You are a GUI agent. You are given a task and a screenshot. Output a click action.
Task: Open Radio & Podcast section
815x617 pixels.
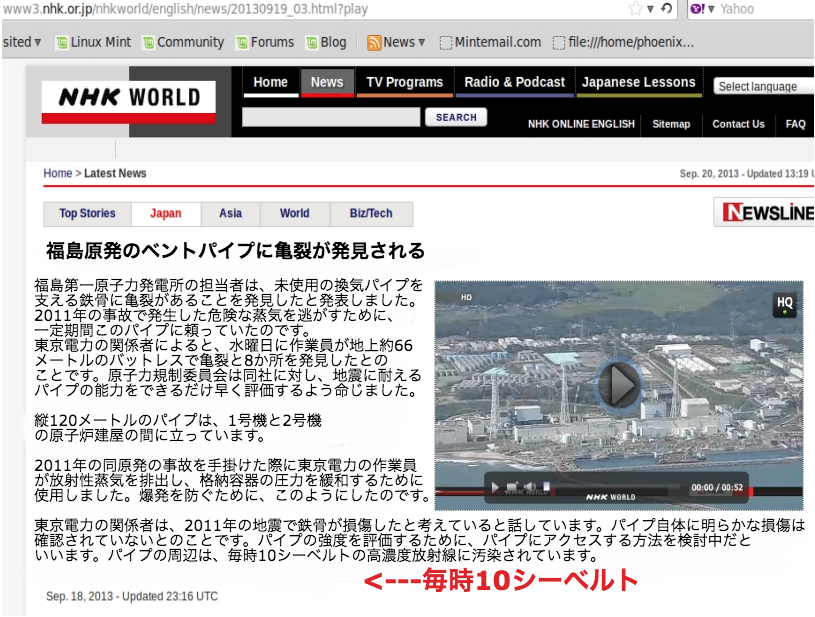coord(514,82)
